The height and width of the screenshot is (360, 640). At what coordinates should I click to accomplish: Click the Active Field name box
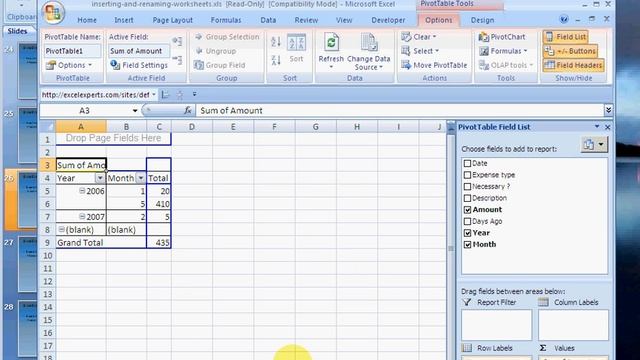139,51
